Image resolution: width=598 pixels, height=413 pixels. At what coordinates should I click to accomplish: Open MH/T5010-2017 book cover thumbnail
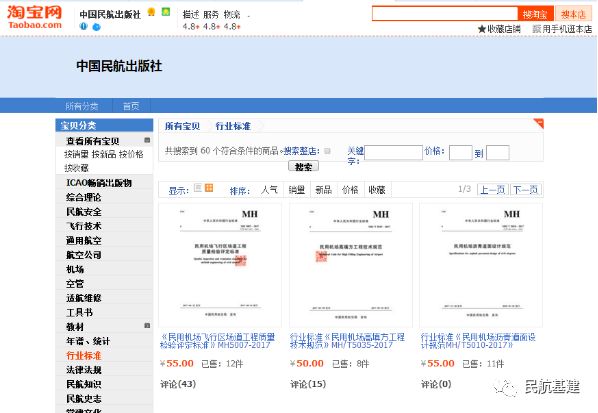481,265
